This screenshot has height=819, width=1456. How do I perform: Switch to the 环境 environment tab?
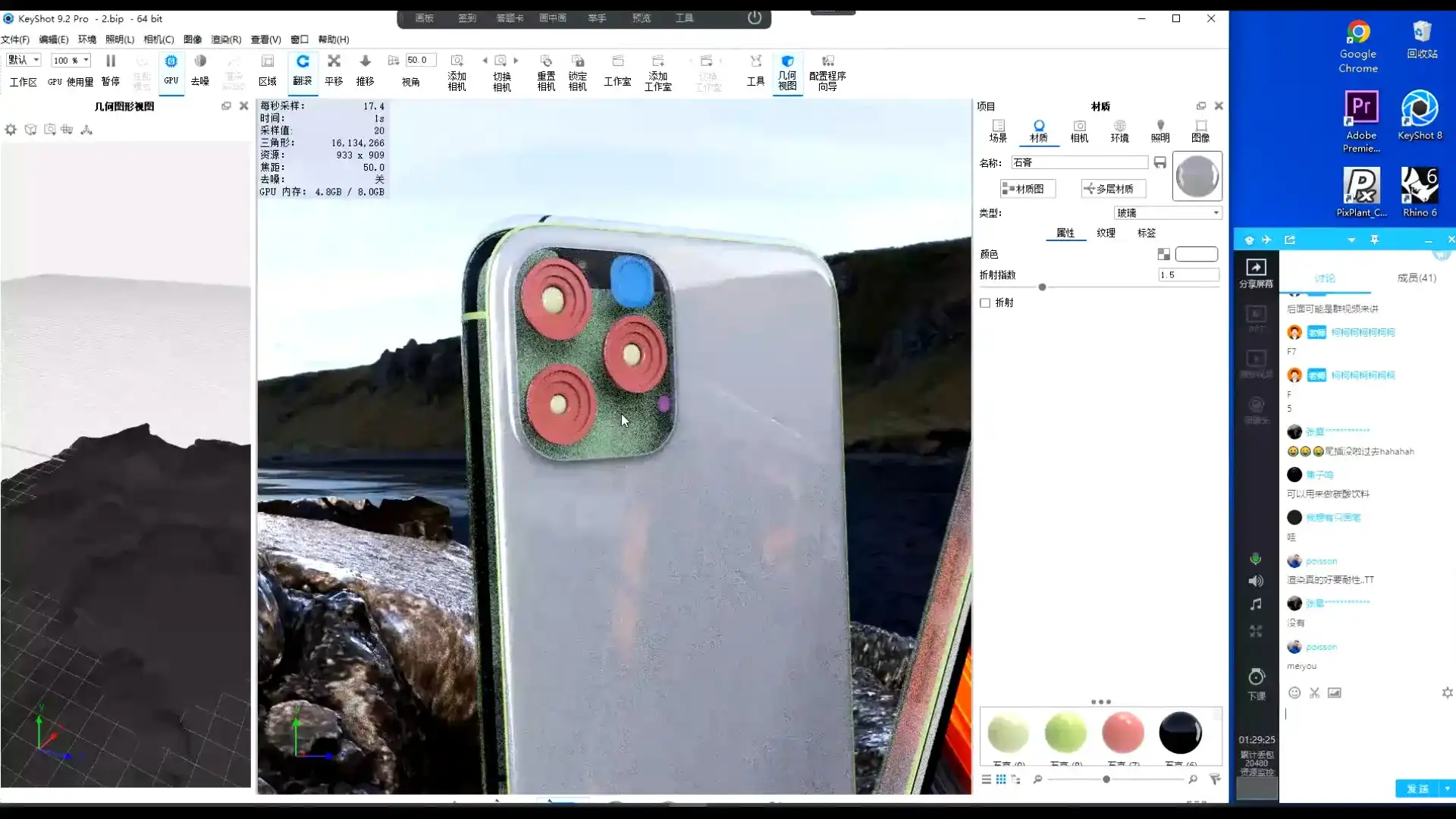[x=1119, y=130]
